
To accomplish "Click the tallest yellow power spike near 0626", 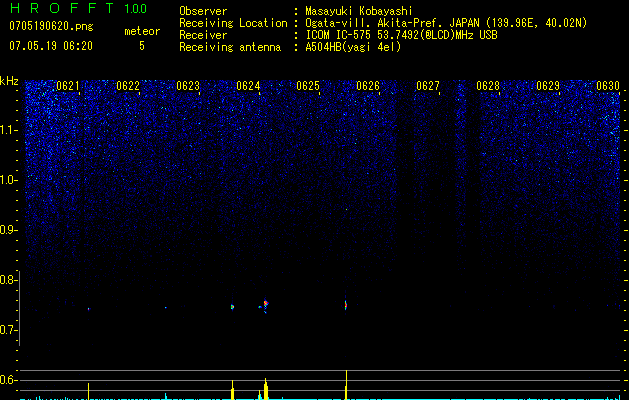I will 346,385.
